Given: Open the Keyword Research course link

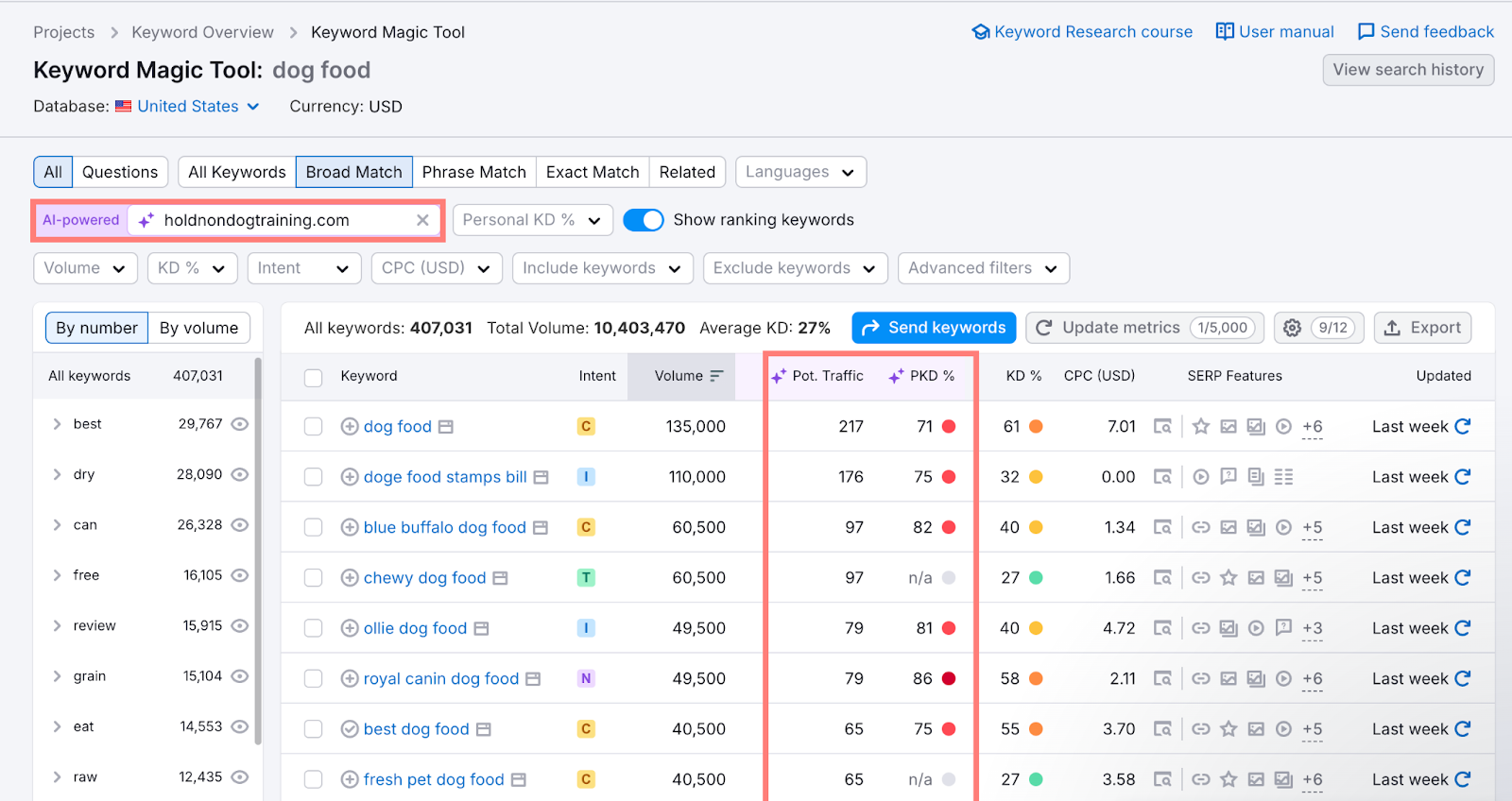Looking at the screenshot, I should click(x=1082, y=32).
